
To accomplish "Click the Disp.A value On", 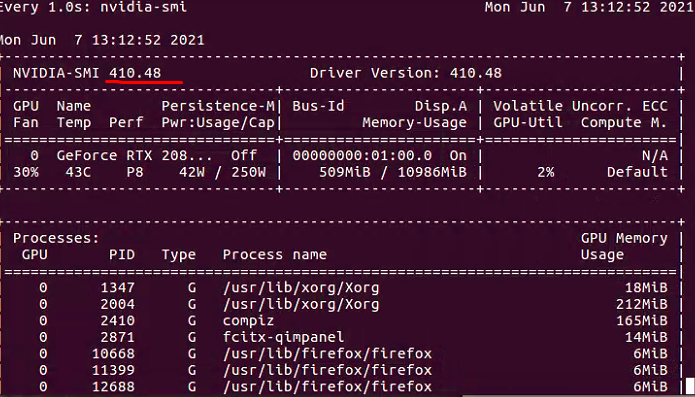I will (458, 156).
